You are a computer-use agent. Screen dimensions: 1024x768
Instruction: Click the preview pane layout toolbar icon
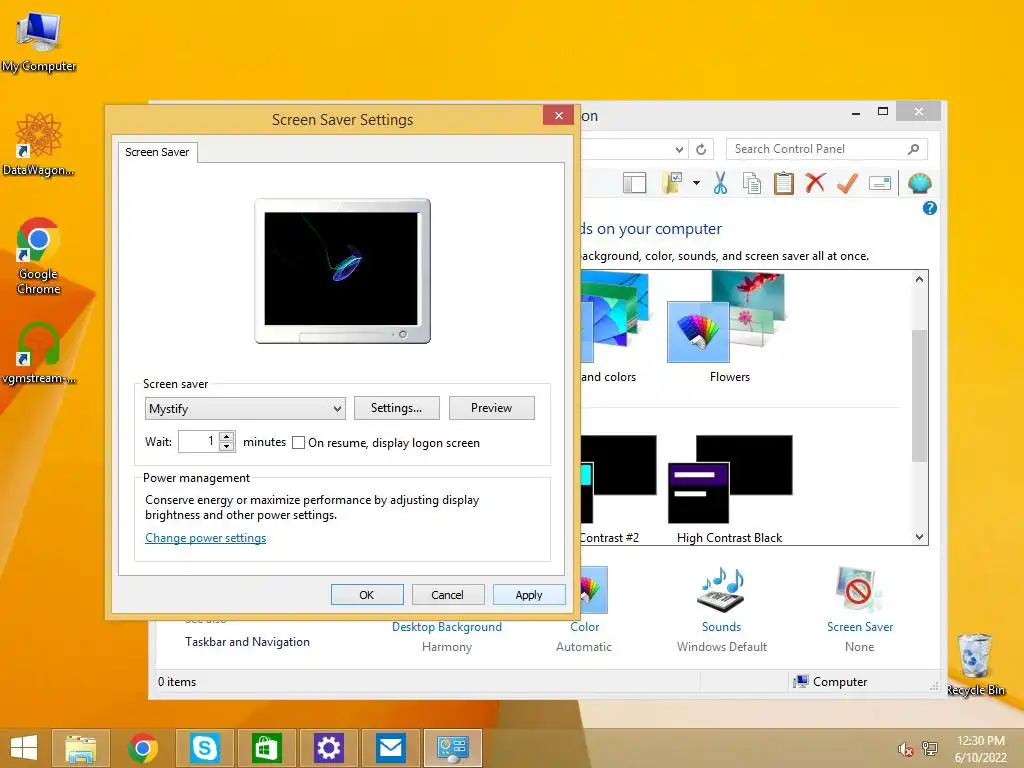click(634, 184)
